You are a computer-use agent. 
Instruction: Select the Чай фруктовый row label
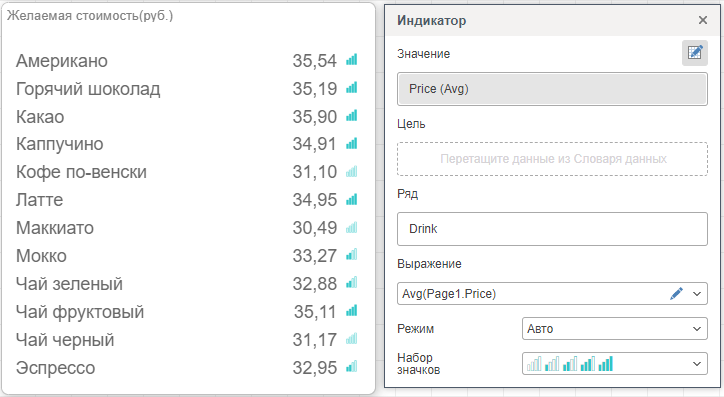point(80,312)
